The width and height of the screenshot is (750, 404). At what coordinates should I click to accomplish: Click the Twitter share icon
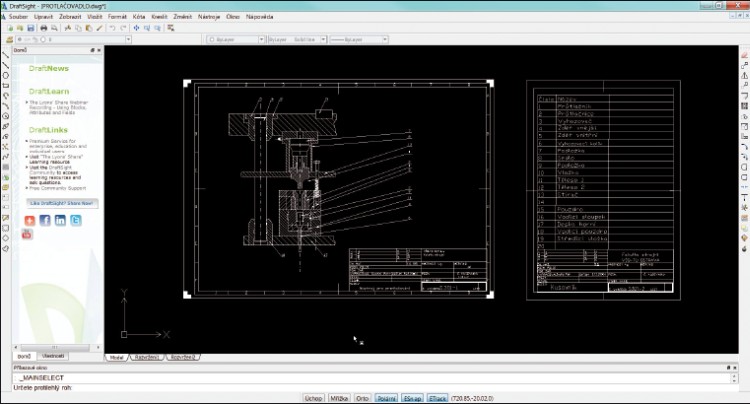point(76,220)
